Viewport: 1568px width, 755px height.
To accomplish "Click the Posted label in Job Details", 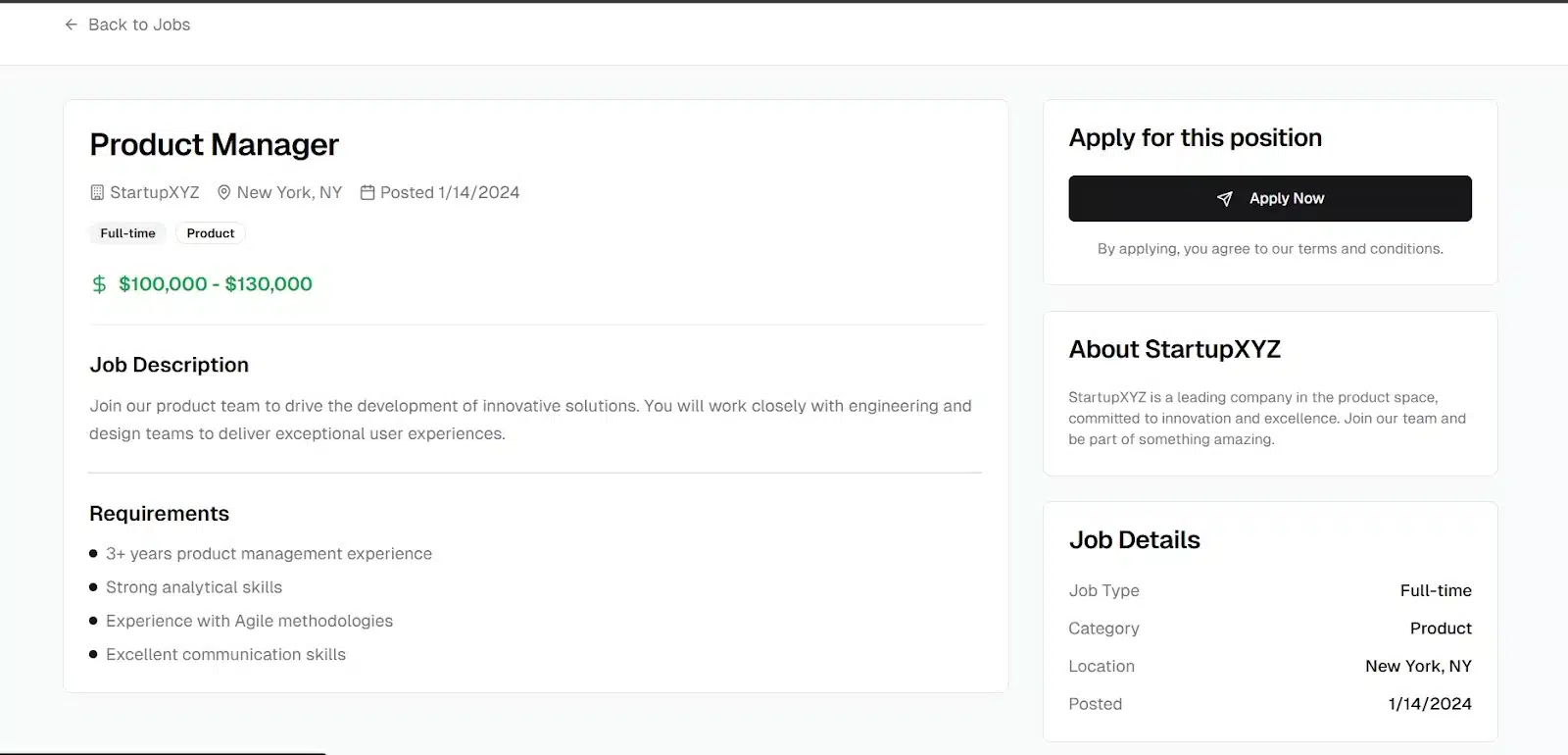I will coord(1096,704).
